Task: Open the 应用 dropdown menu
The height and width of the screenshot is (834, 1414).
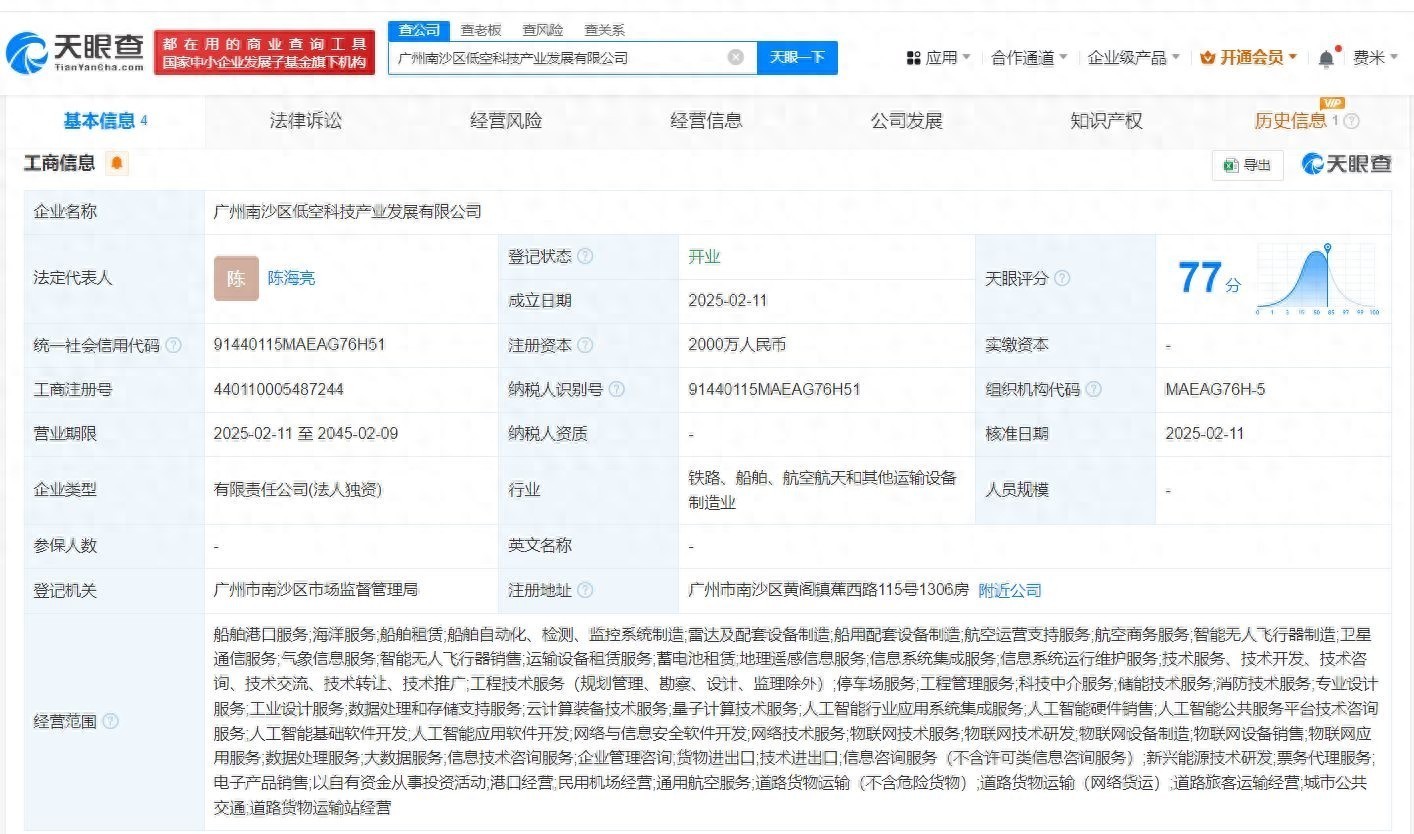Action: click(939, 58)
